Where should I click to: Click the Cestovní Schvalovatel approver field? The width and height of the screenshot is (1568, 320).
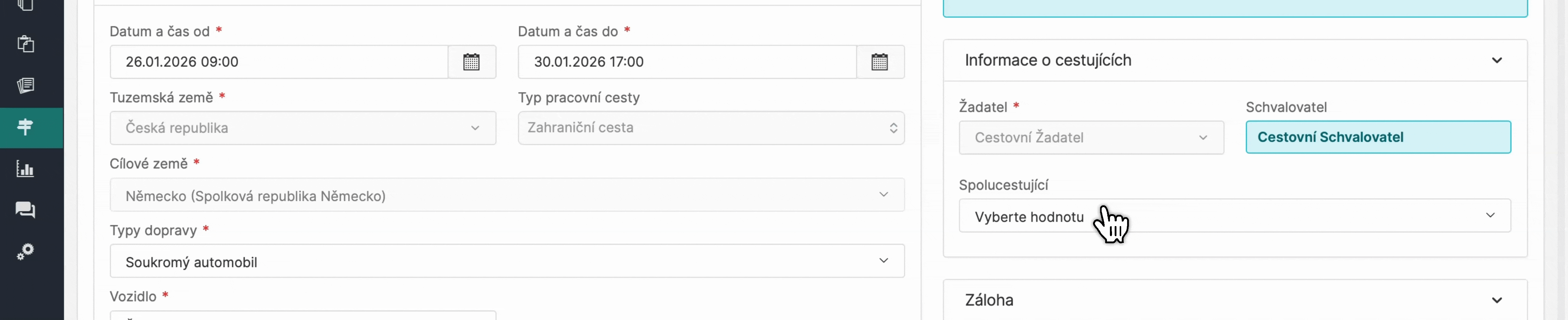(x=1377, y=137)
